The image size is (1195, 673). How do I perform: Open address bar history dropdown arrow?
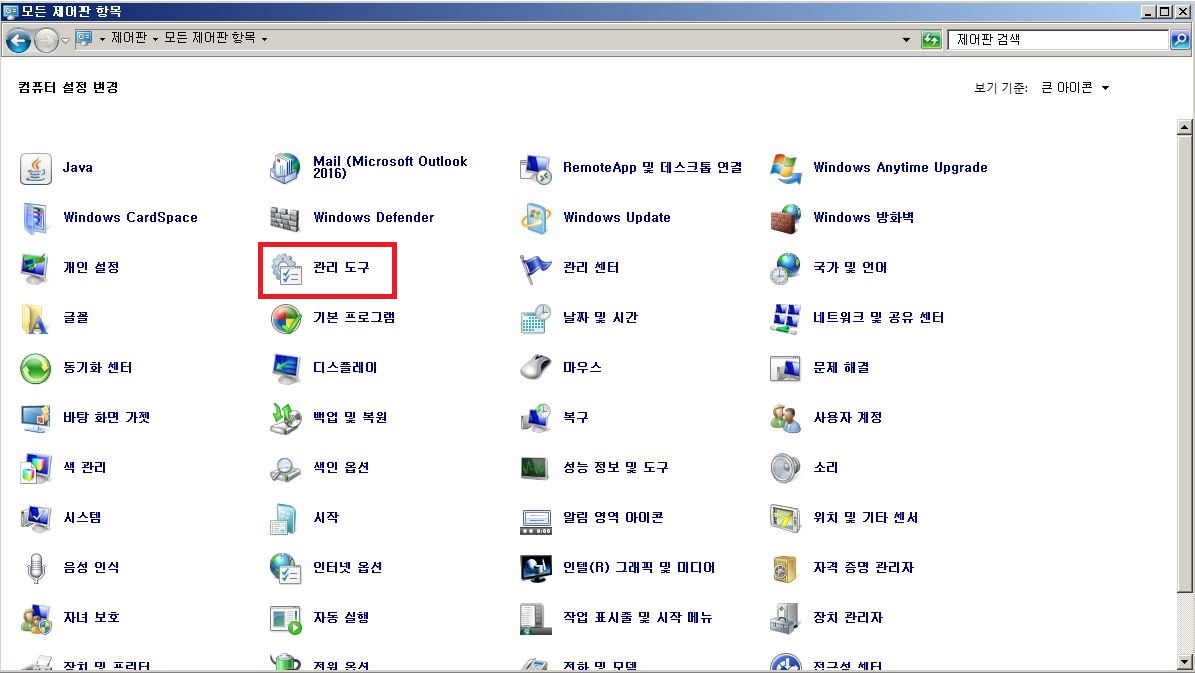(x=906, y=40)
